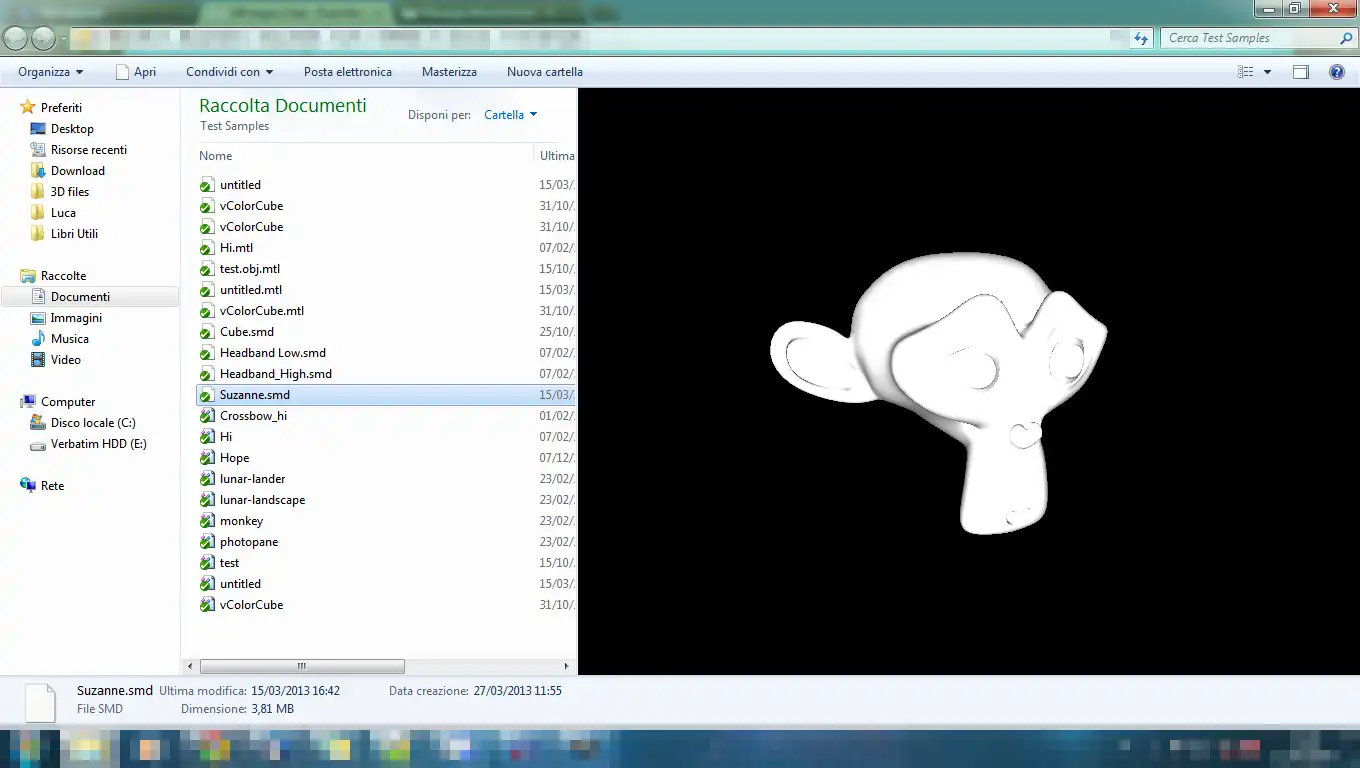Viewport: 1360px width, 768px height.
Task: Select the file lunar-landscape
Action: tap(263, 500)
